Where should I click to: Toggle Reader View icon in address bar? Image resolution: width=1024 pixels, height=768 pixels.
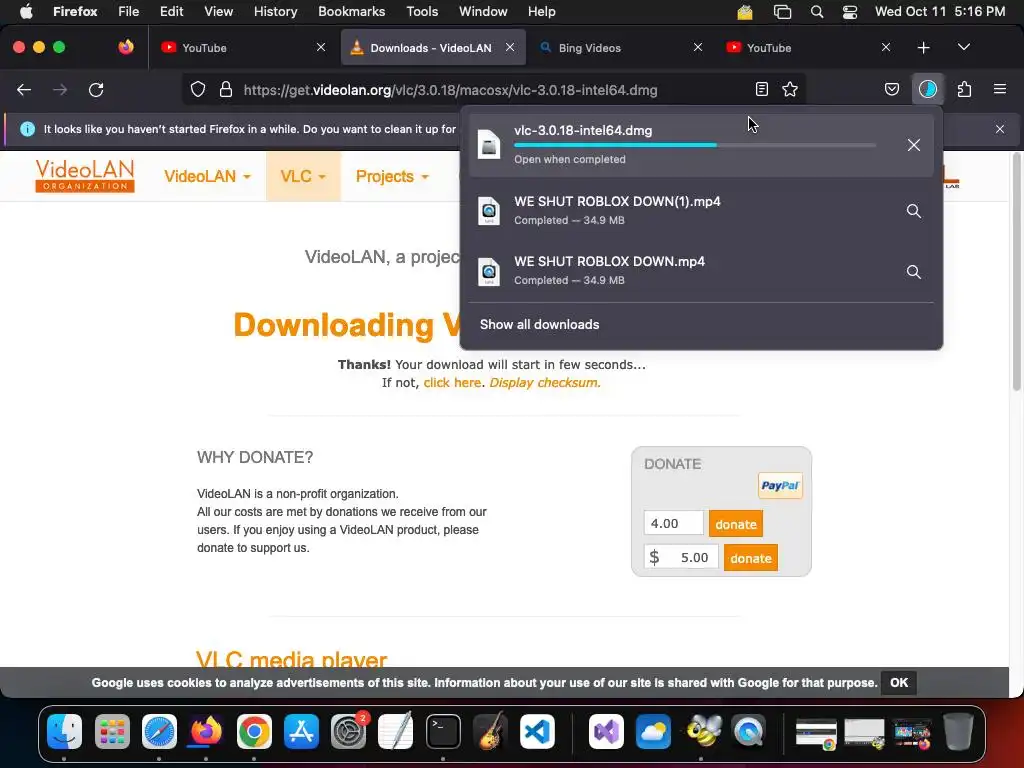pyautogui.click(x=761, y=89)
